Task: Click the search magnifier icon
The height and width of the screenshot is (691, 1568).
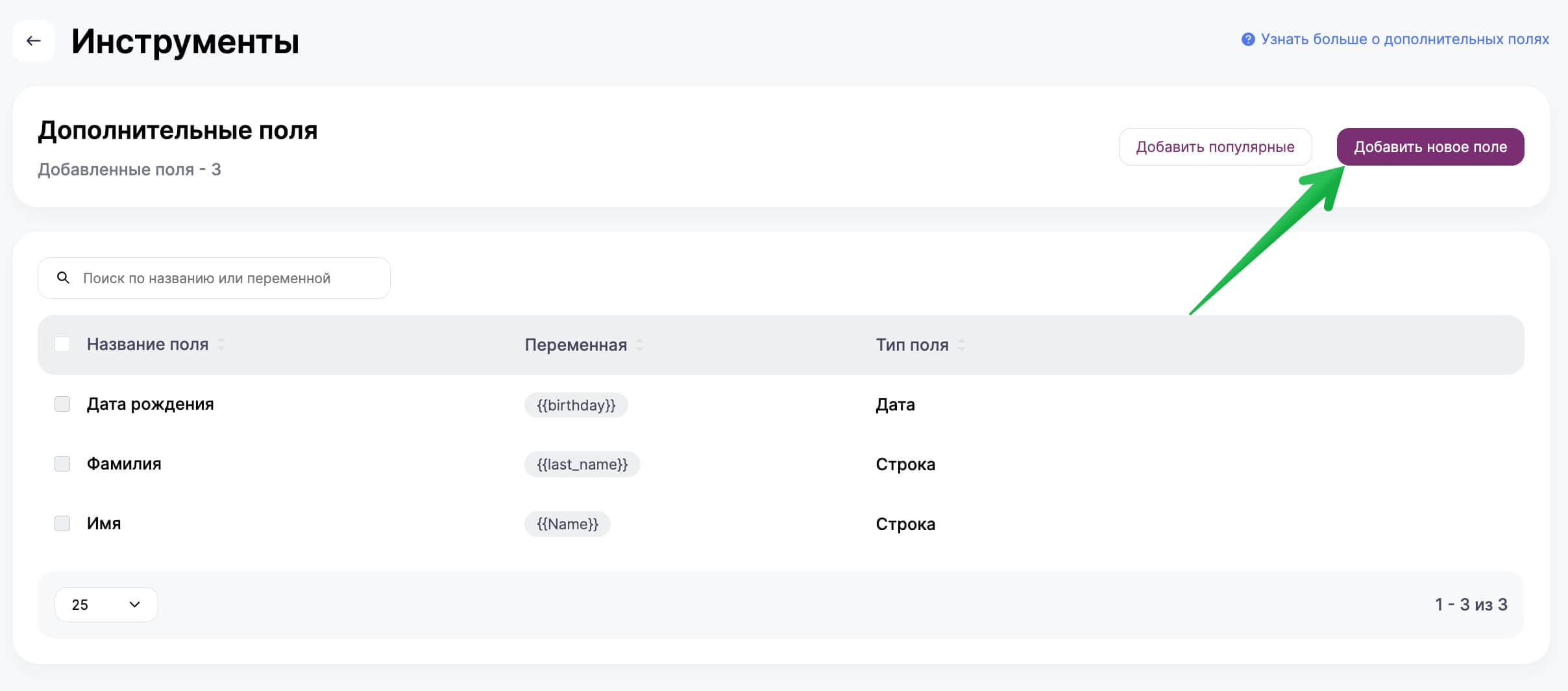Action: point(63,278)
